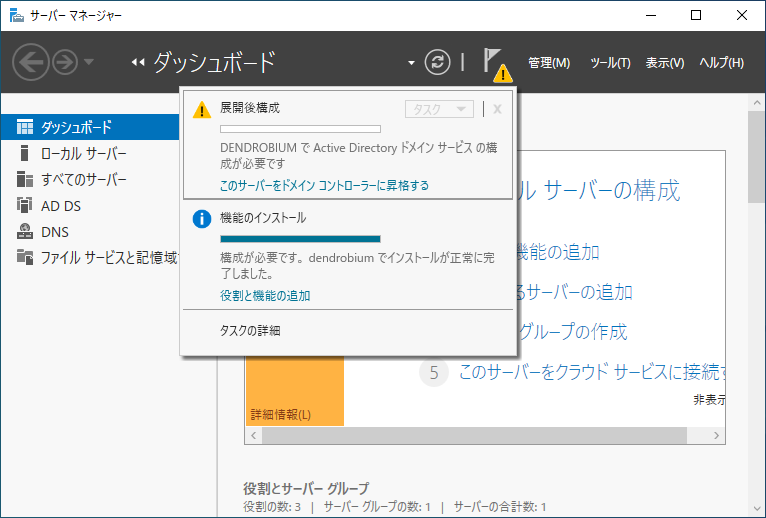
Task: Open the 表示(V) menu
Action: tap(665, 63)
